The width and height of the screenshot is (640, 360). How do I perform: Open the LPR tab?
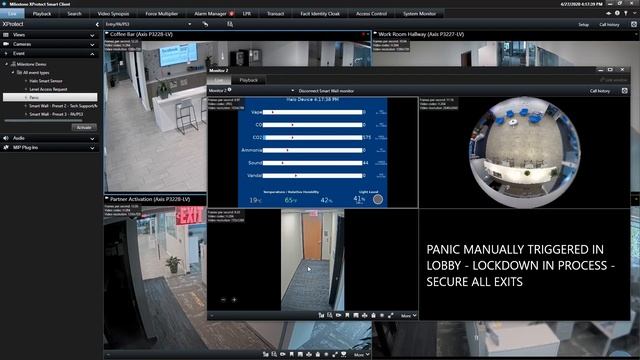247,13
